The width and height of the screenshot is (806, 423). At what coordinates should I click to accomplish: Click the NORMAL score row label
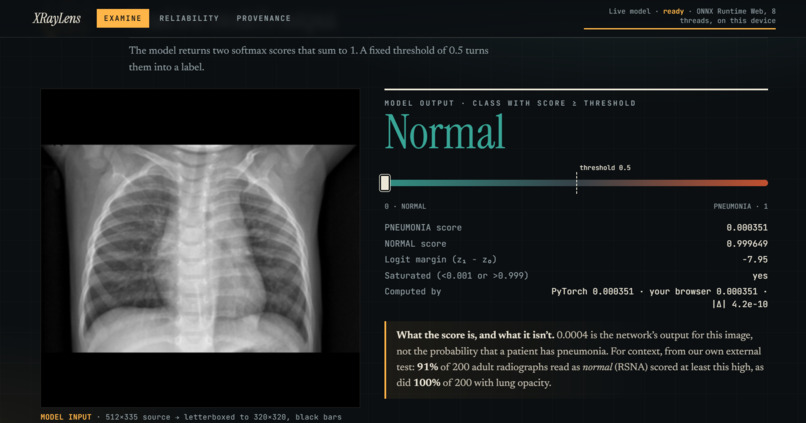click(x=415, y=244)
